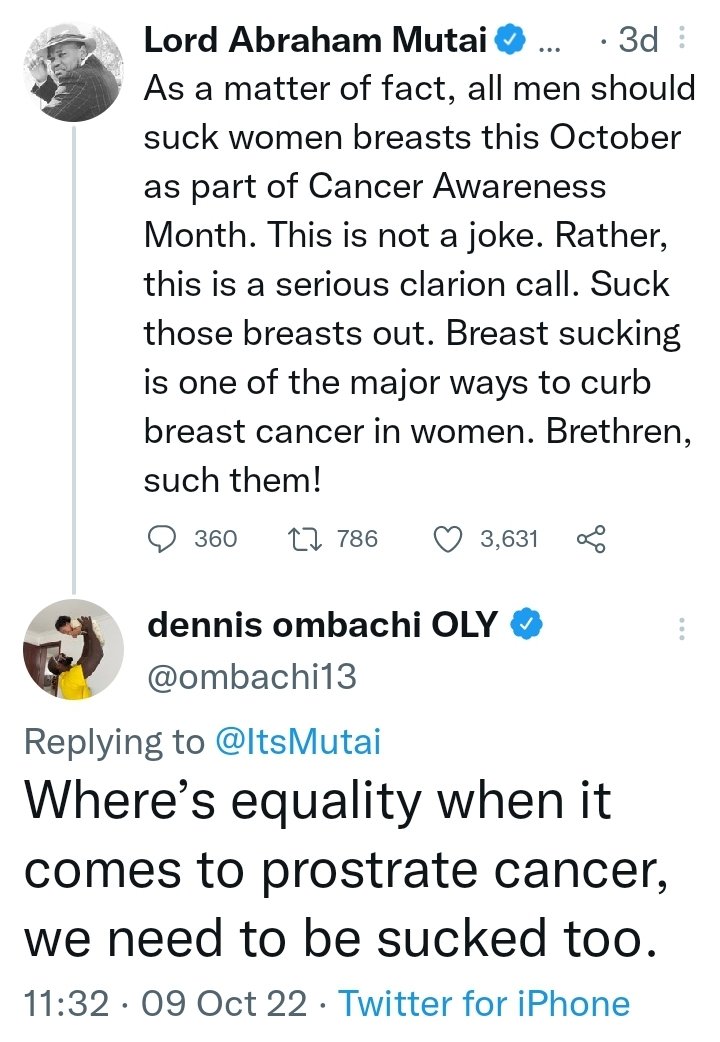Click the 11:32 · 09 Oct 22 timestamp
Image resolution: width=720 pixels, height=1042 pixels.
(x=164, y=1003)
